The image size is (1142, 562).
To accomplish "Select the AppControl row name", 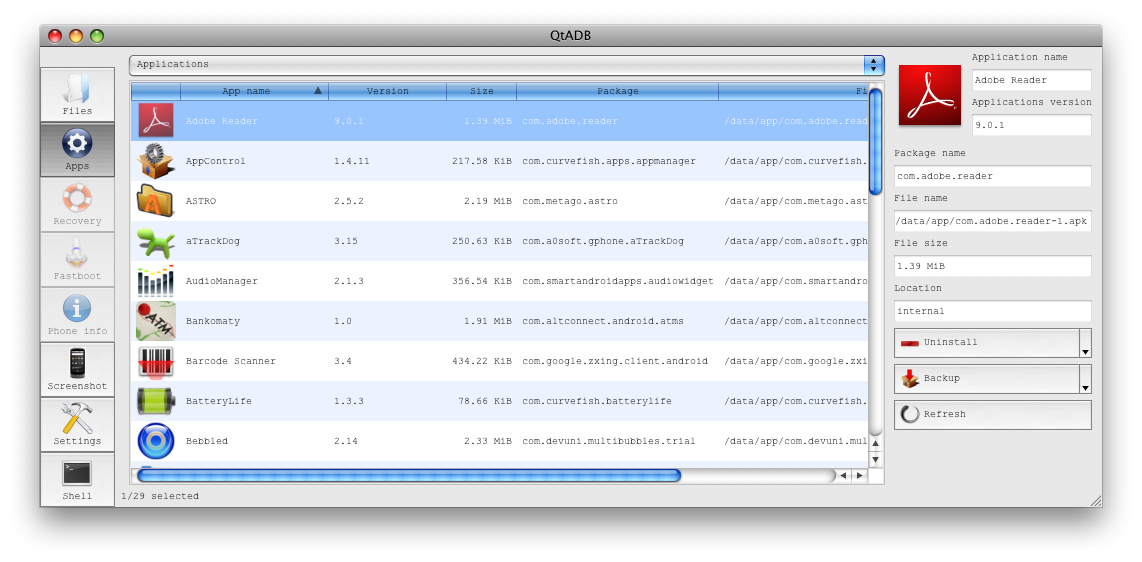I will click(x=216, y=161).
